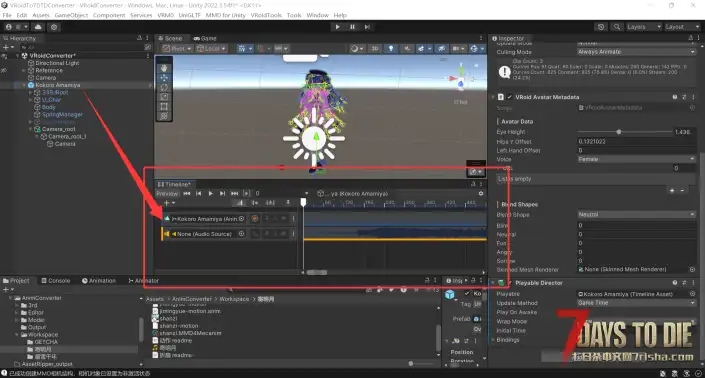Enable record on Kokoro Amamiya animation track
Screen dimensions: 705x378
255,219
